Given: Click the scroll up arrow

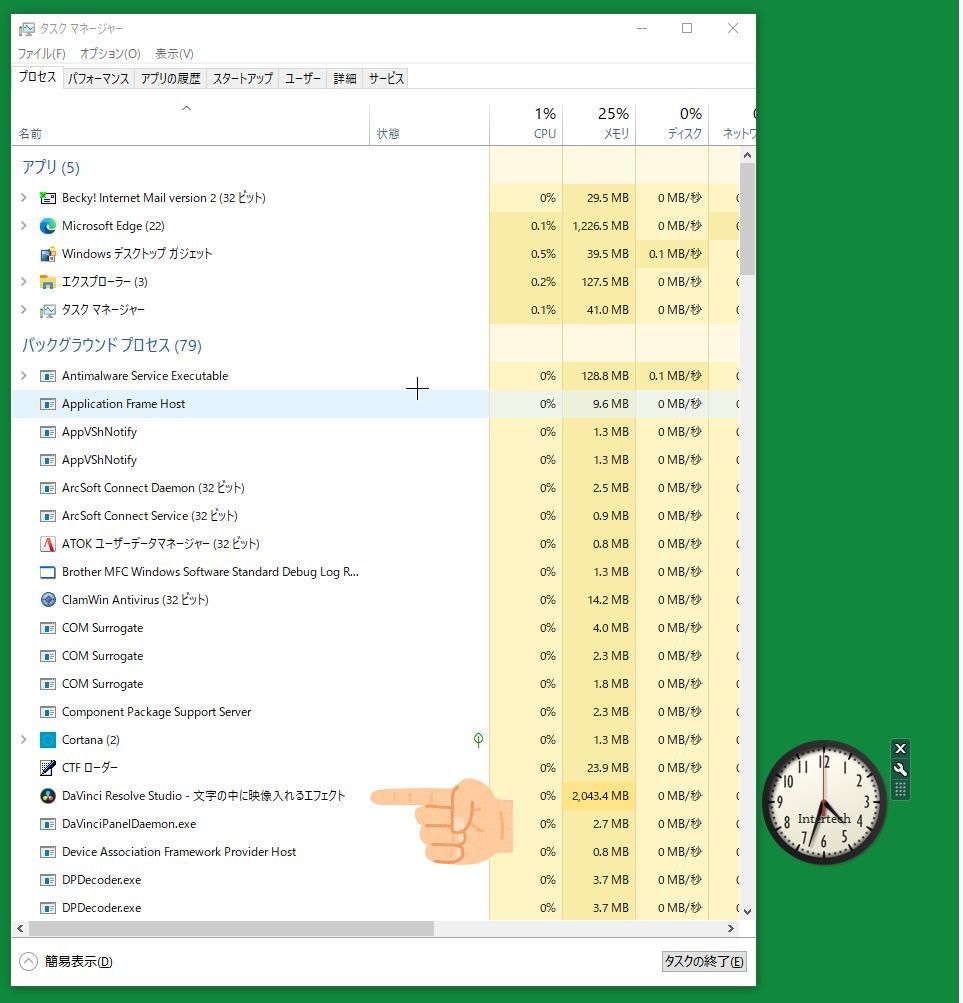Looking at the screenshot, I should 747,155.
